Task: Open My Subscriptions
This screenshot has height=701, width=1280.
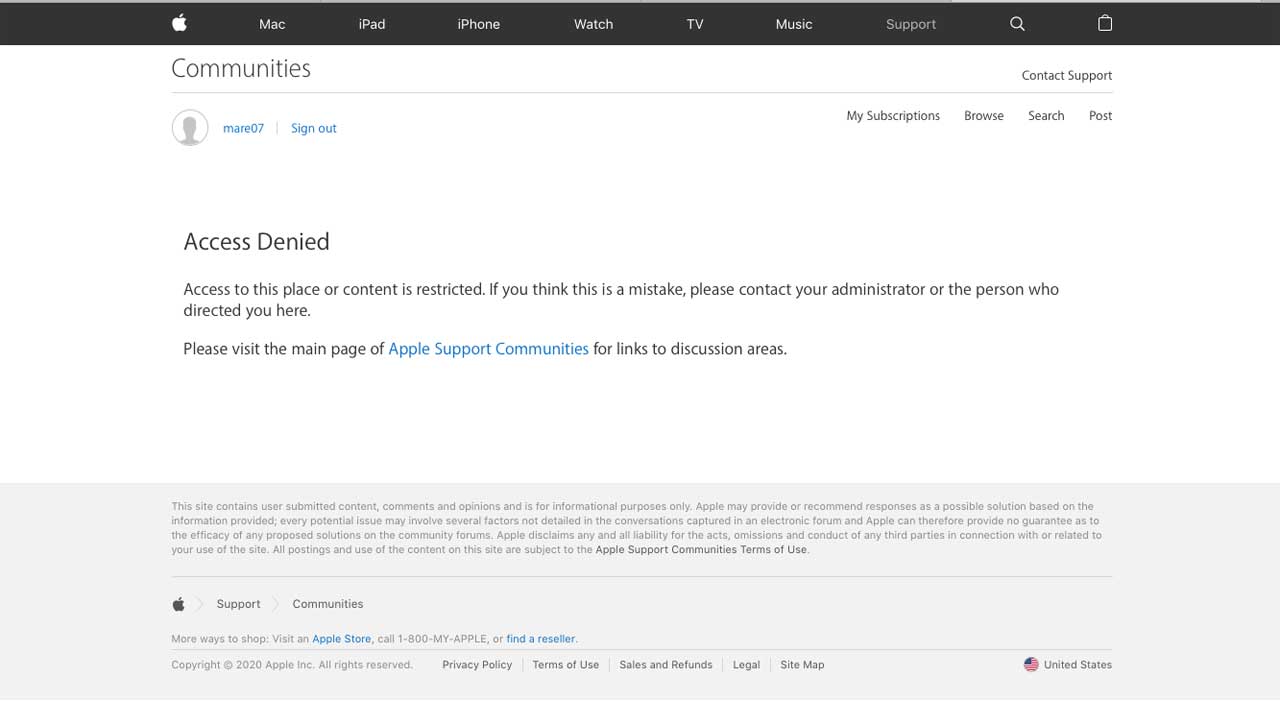Action: click(x=893, y=116)
